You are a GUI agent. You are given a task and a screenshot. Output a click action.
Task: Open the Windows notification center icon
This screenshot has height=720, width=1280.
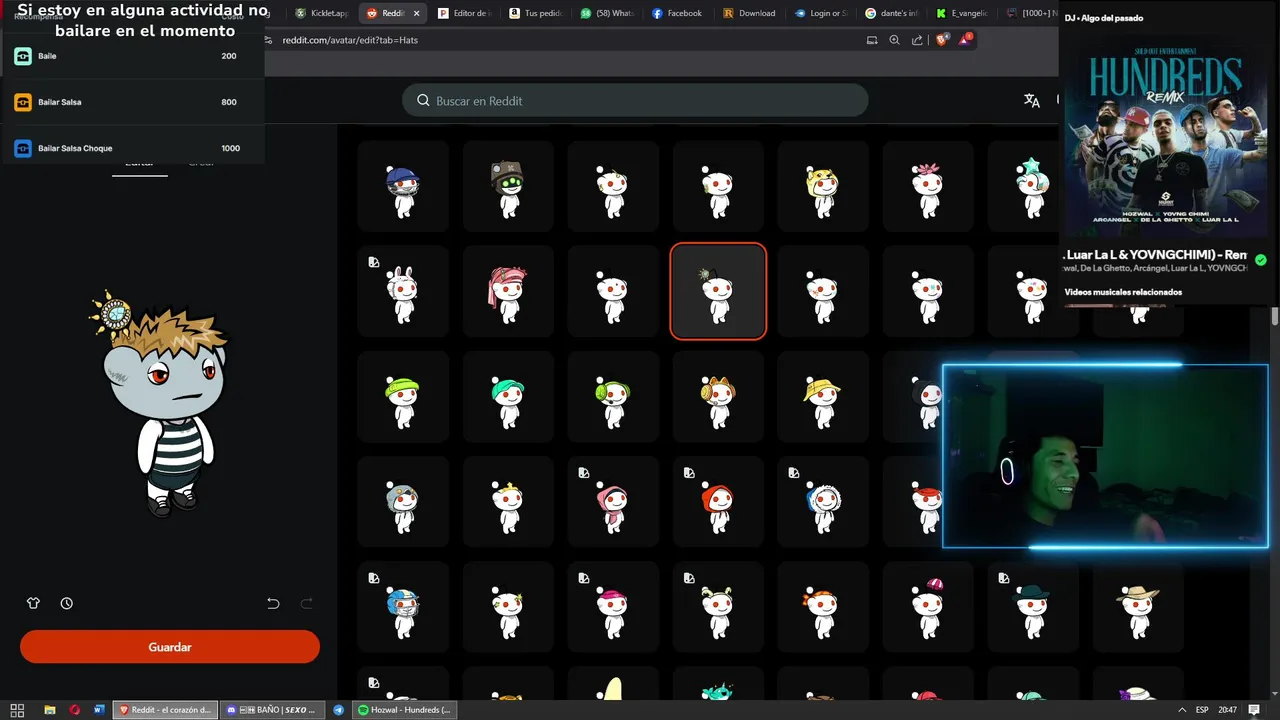pos(1254,710)
